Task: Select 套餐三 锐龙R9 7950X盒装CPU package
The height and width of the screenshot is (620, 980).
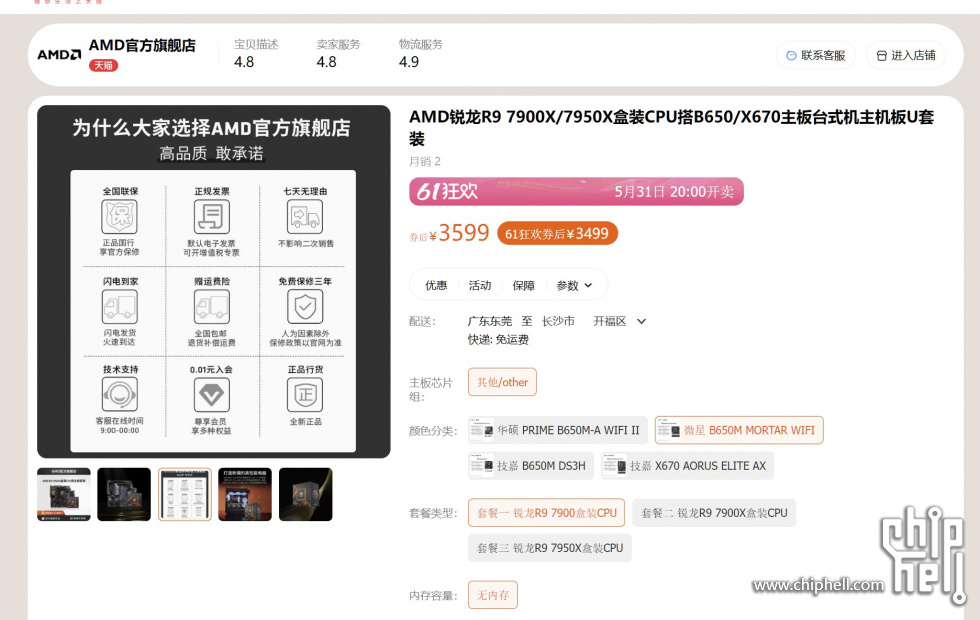Action: pyautogui.click(x=550, y=548)
